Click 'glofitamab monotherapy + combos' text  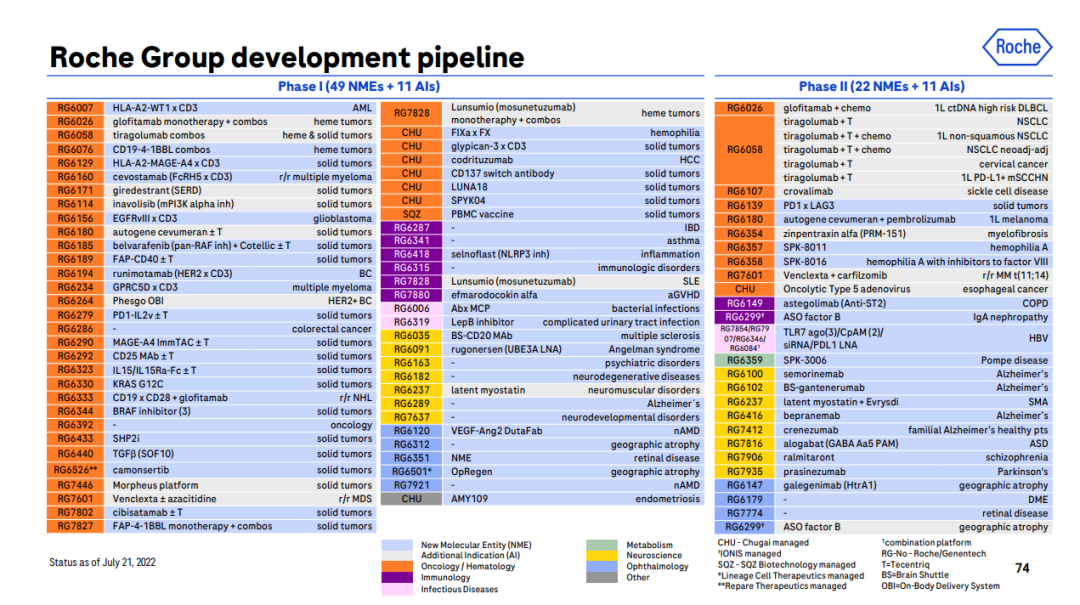tap(190, 122)
